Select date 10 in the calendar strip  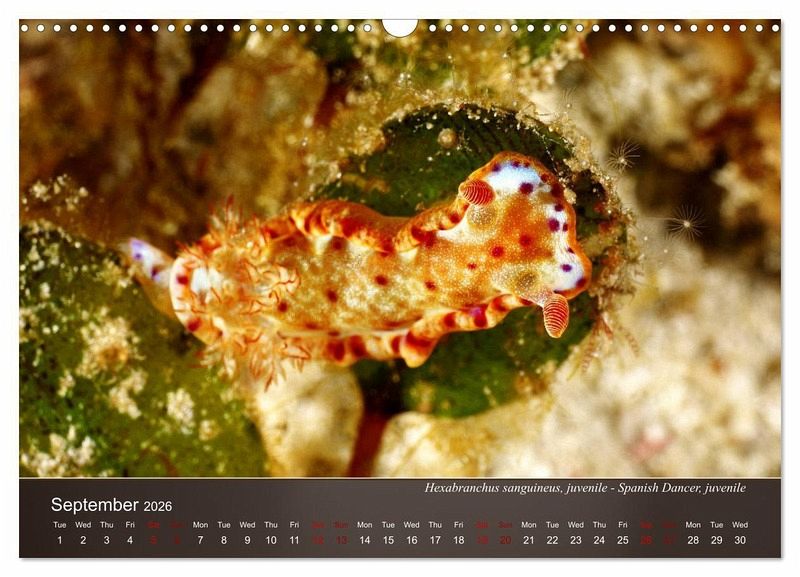pos(271,540)
